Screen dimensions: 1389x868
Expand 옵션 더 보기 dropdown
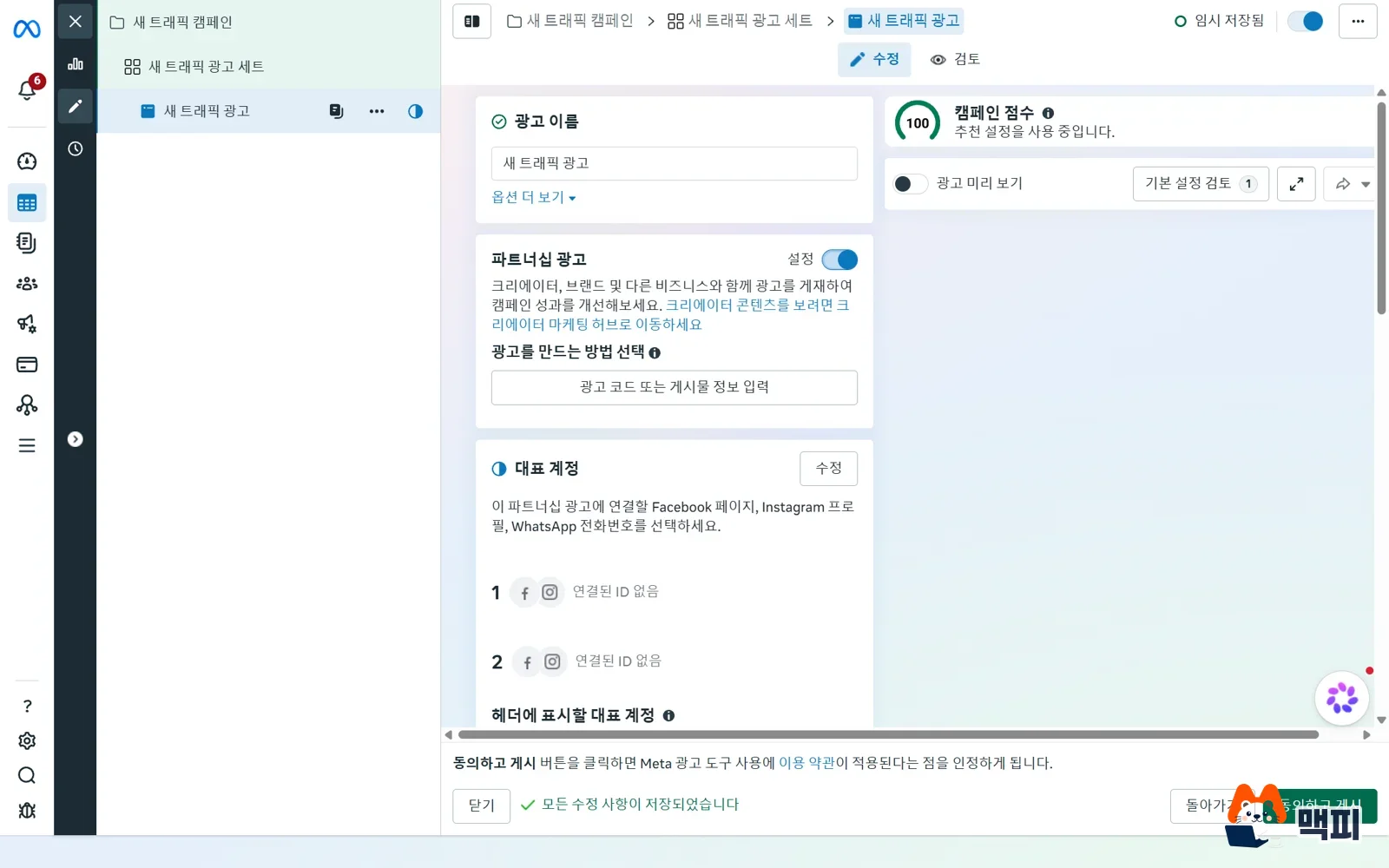(x=534, y=198)
